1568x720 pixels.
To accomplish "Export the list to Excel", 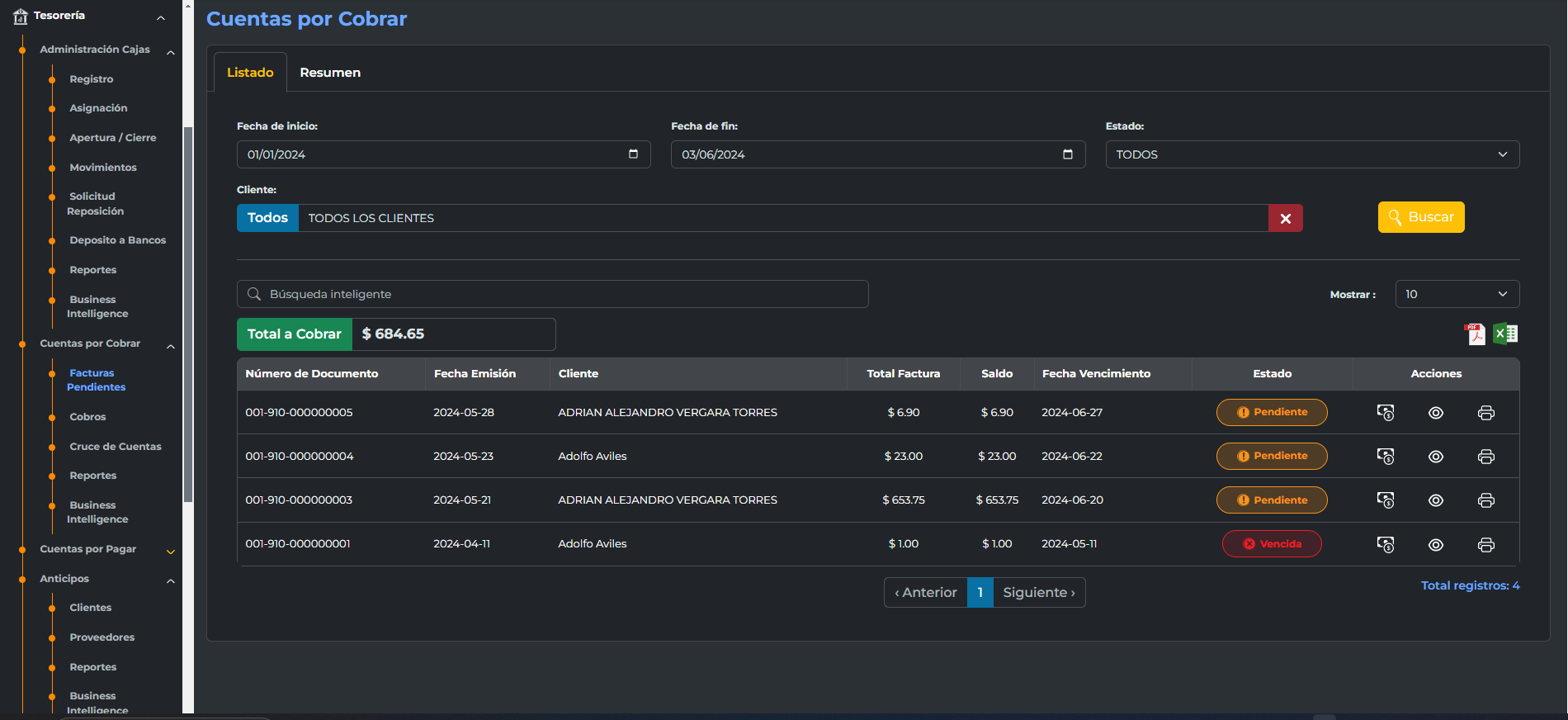I will 1506,334.
